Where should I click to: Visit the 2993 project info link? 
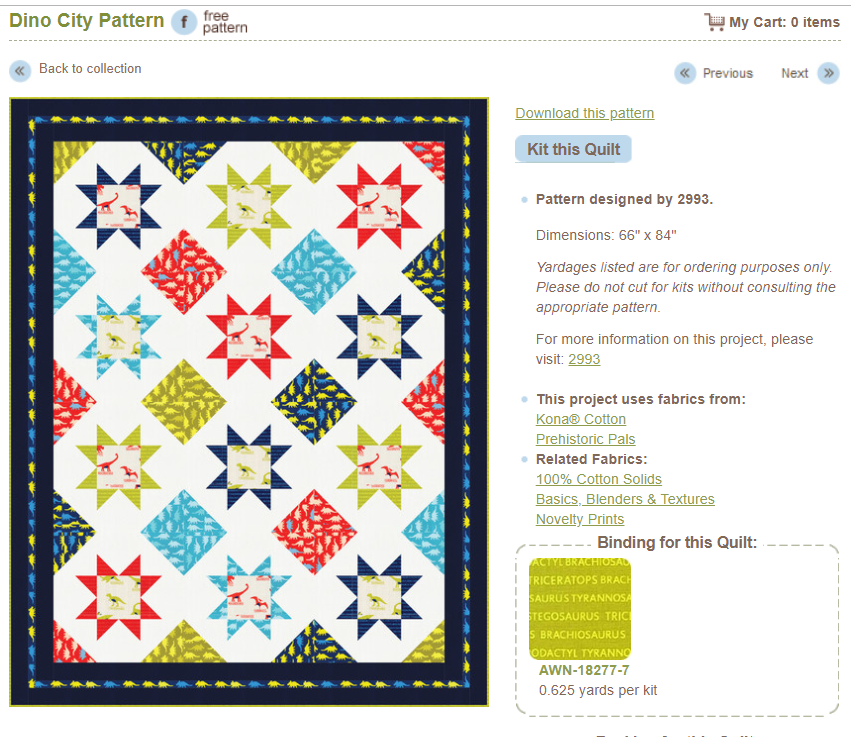click(584, 359)
